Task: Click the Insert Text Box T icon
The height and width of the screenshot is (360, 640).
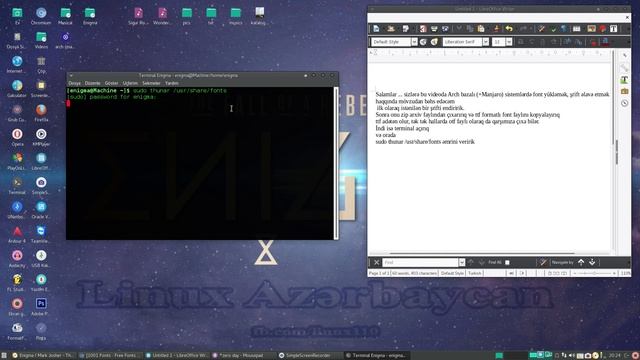Action: (x=613, y=29)
